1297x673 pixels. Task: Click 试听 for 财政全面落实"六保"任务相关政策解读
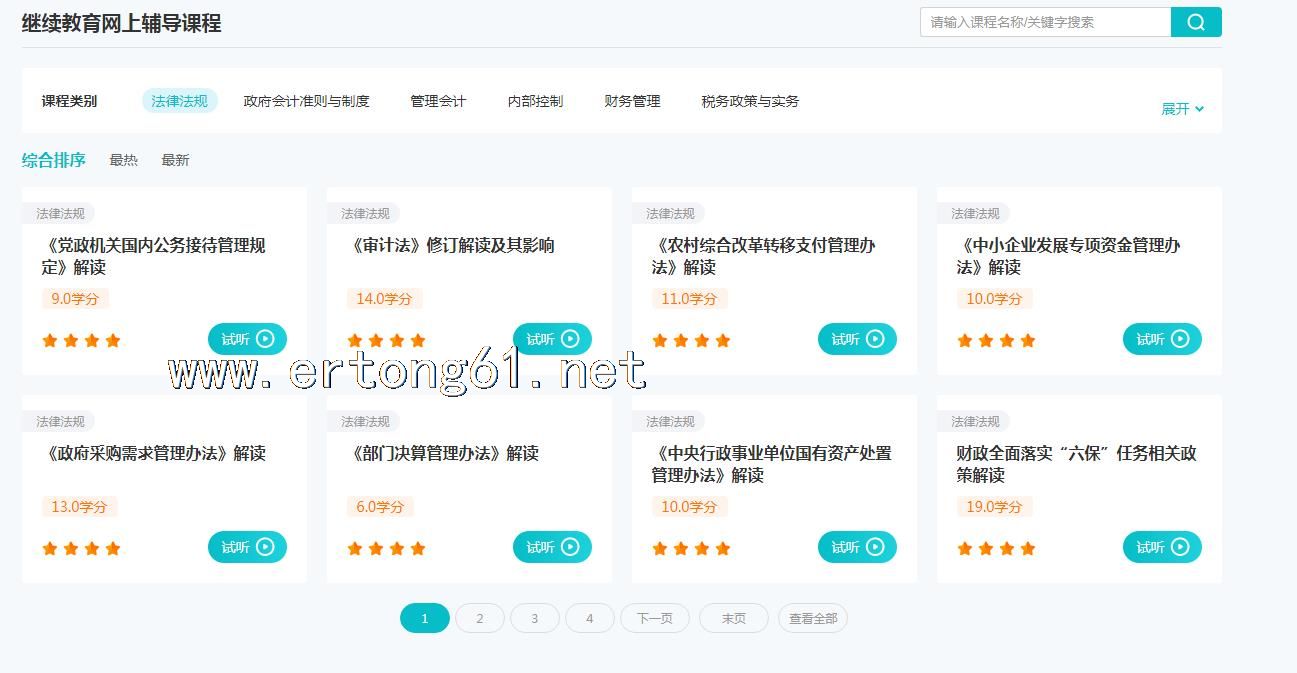click(x=1162, y=547)
